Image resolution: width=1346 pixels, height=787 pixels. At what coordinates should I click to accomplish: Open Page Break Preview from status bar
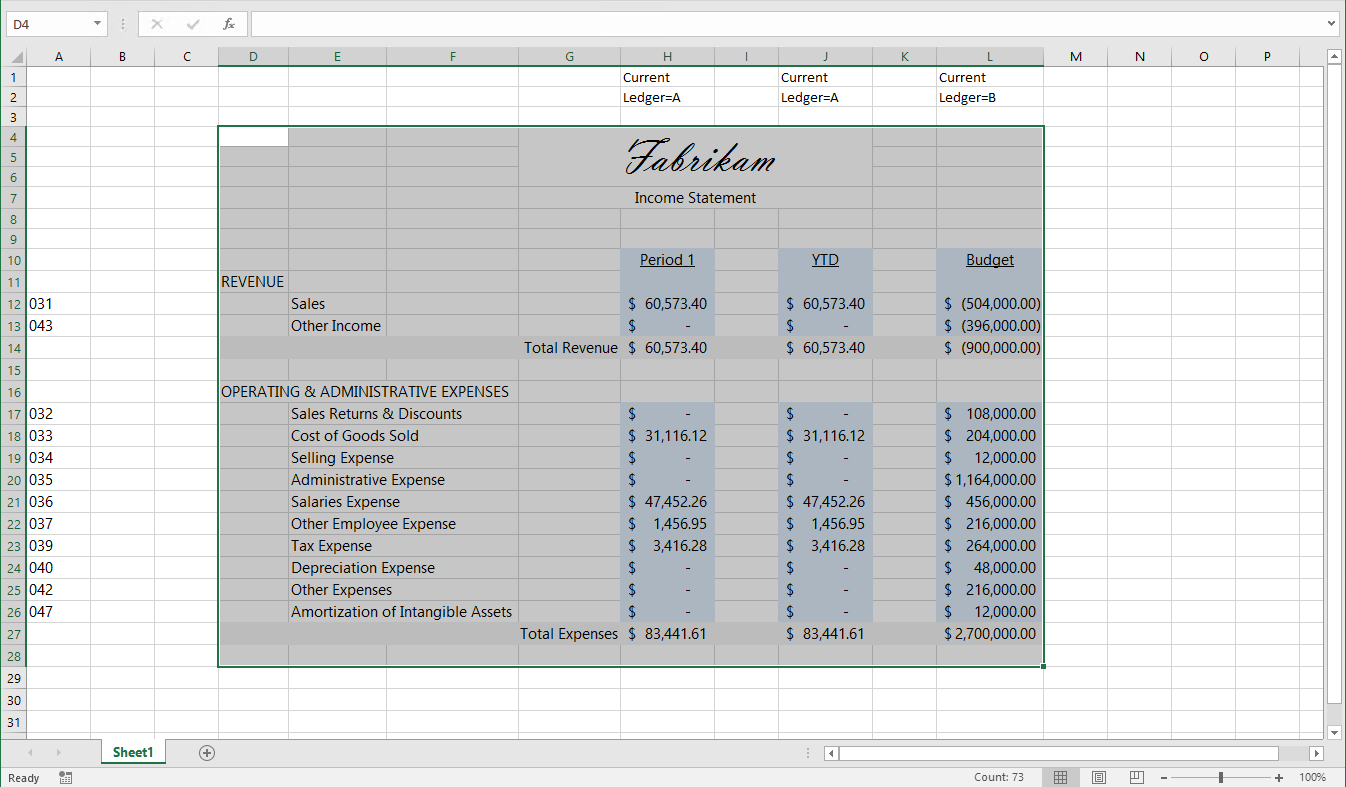1136,777
